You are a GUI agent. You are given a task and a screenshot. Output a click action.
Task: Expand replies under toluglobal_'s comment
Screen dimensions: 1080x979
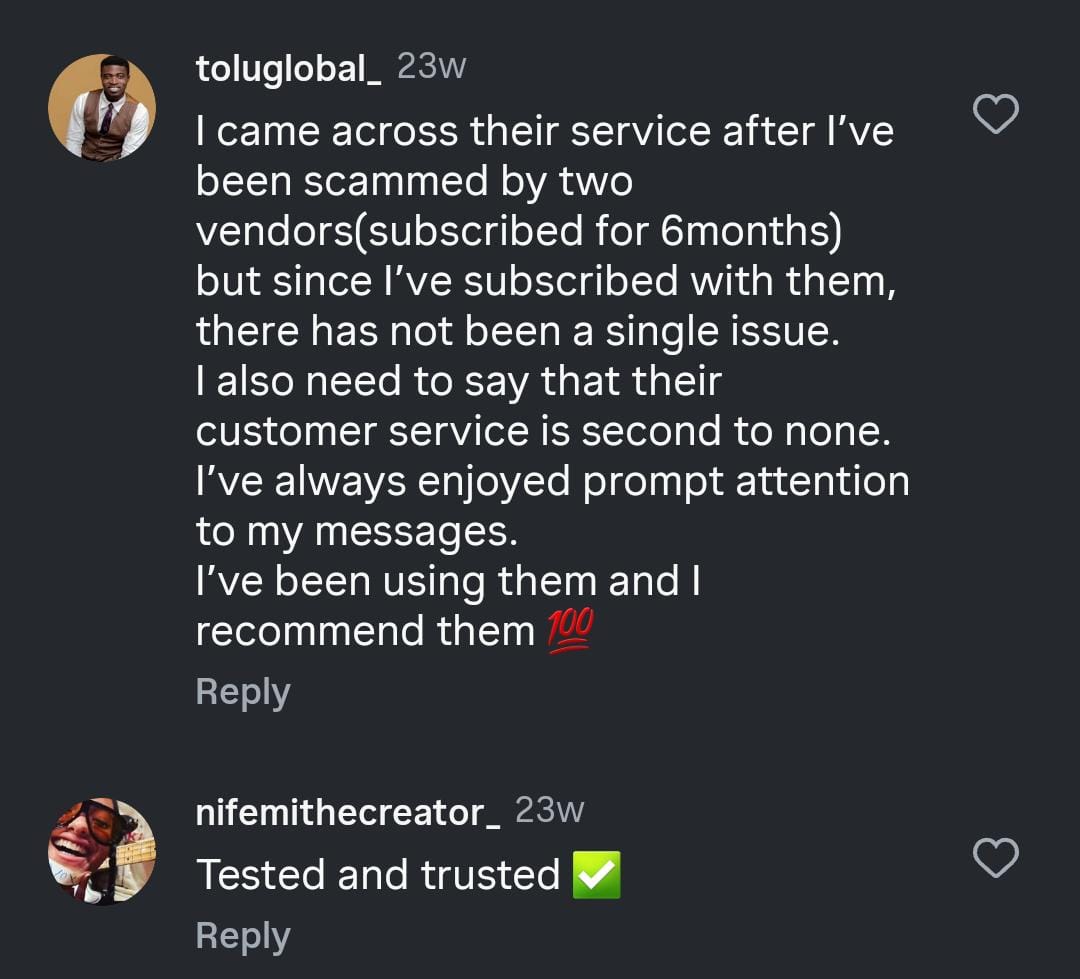(243, 690)
